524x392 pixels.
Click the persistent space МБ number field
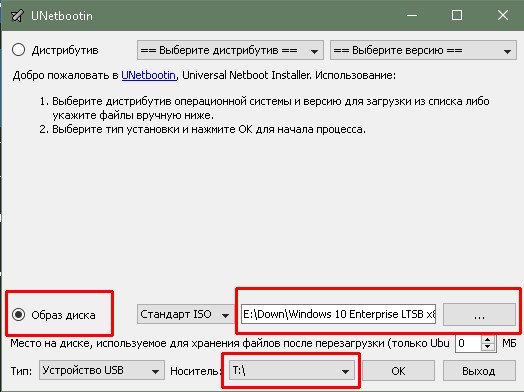pyautogui.click(x=468, y=343)
